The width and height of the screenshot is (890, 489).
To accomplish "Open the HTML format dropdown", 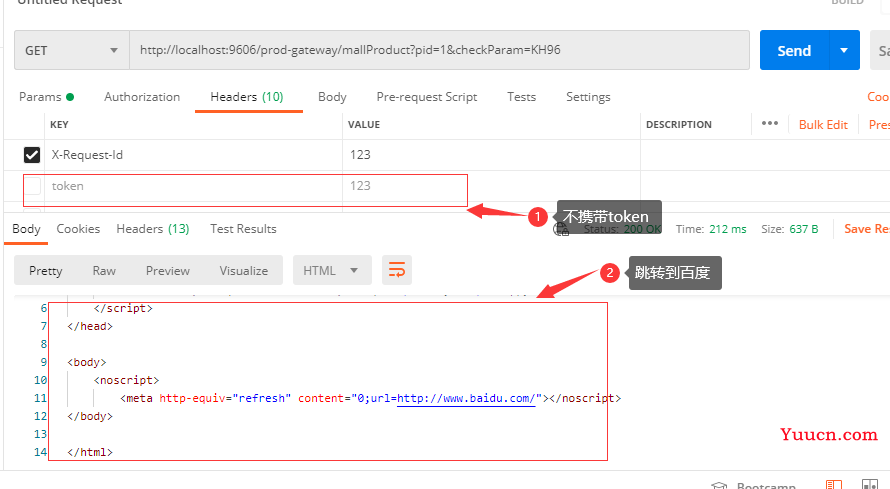I will click(332, 271).
